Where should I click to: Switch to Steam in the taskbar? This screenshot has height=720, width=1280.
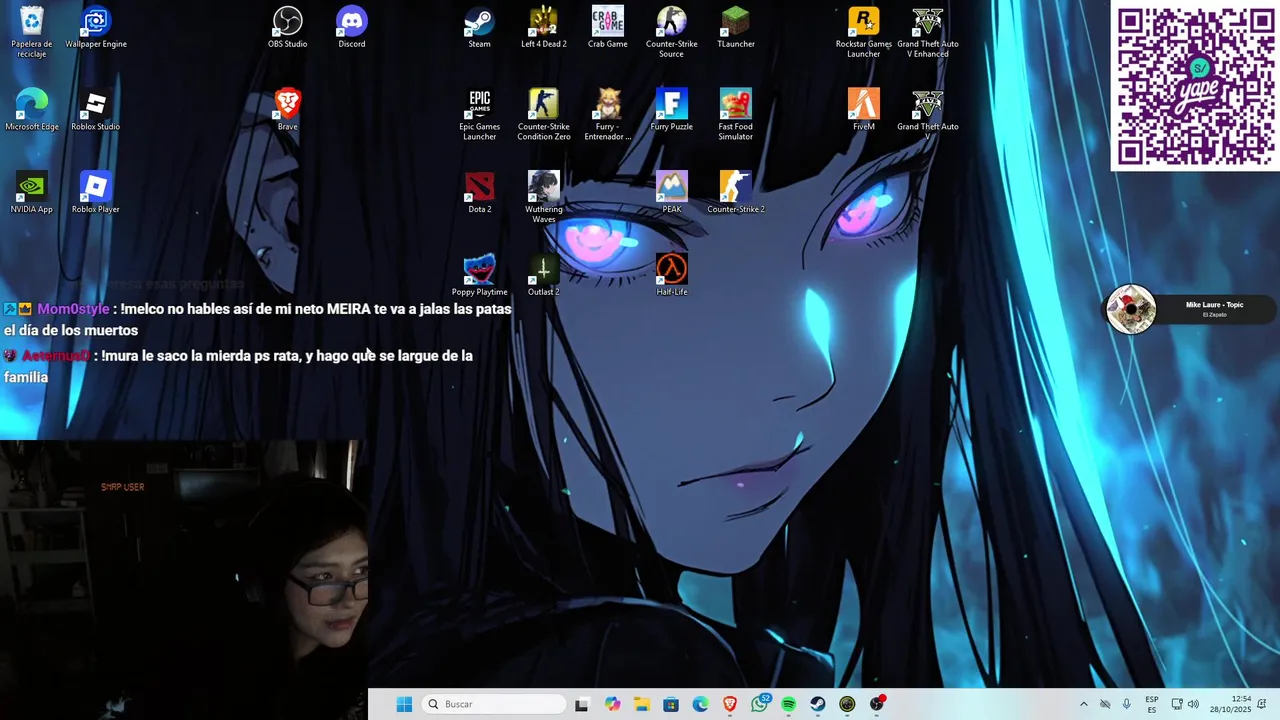pyautogui.click(x=818, y=704)
